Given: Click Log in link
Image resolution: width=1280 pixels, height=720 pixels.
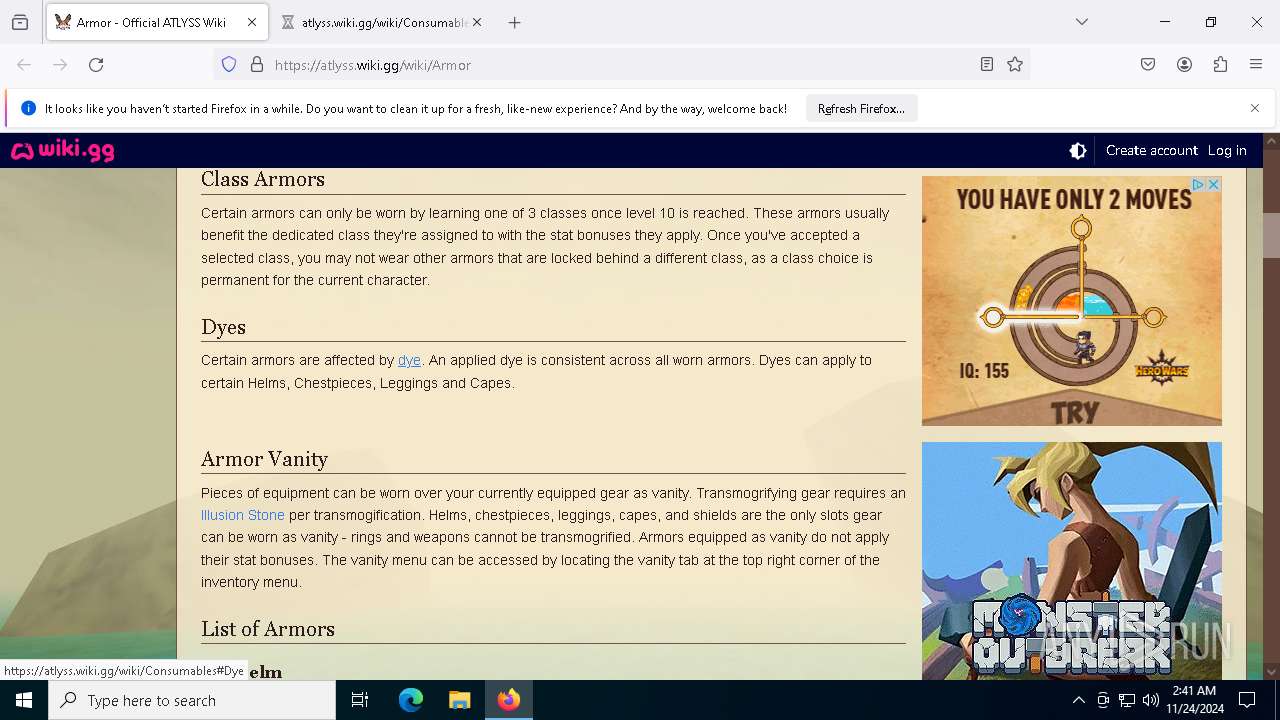Looking at the screenshot, I should 1227,151.
